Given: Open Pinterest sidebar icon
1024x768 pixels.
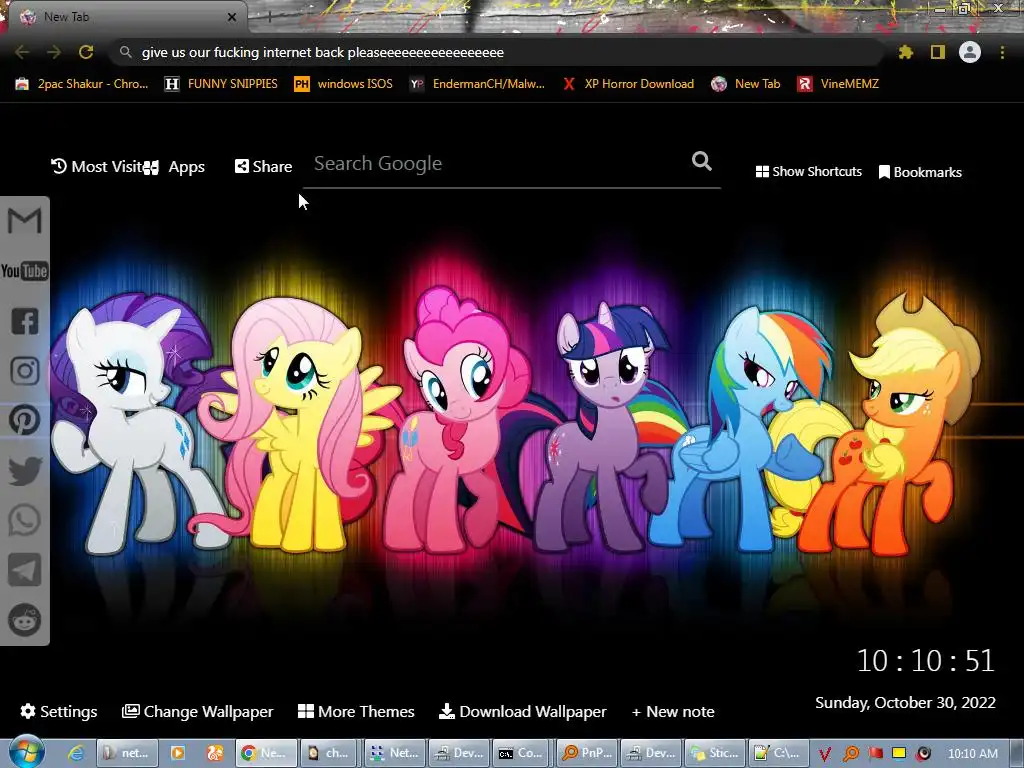Looking at the screenshot, I should [x=25, y=420].
